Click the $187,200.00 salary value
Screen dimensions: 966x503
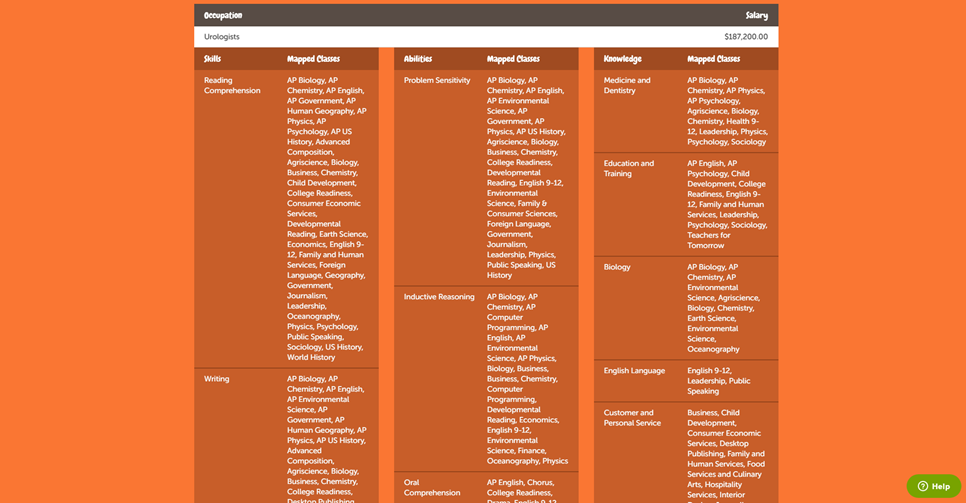[746, 37]
